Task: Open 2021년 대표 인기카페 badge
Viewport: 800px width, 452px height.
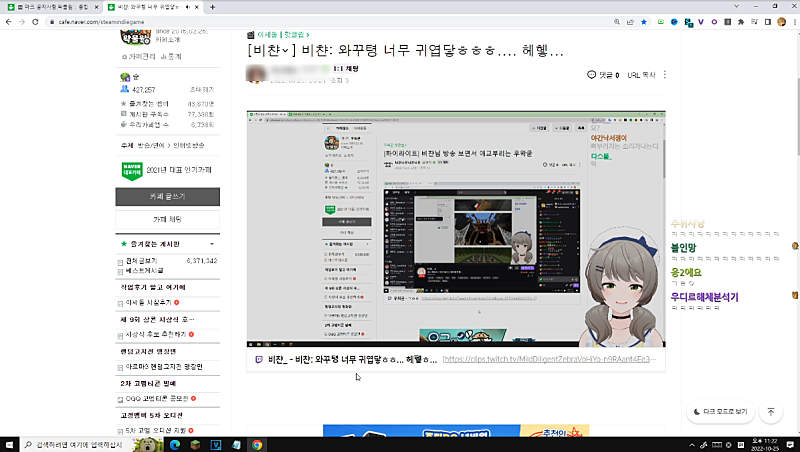Action: [166, 170]
